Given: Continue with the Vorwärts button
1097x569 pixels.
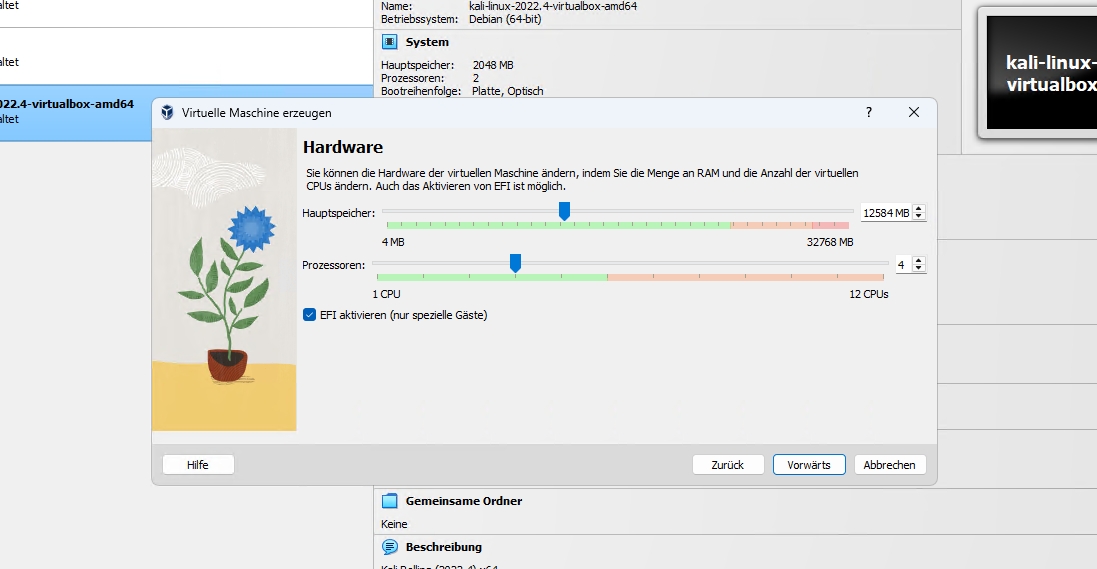Looking at the screenshot, I should tap(809, 465).
